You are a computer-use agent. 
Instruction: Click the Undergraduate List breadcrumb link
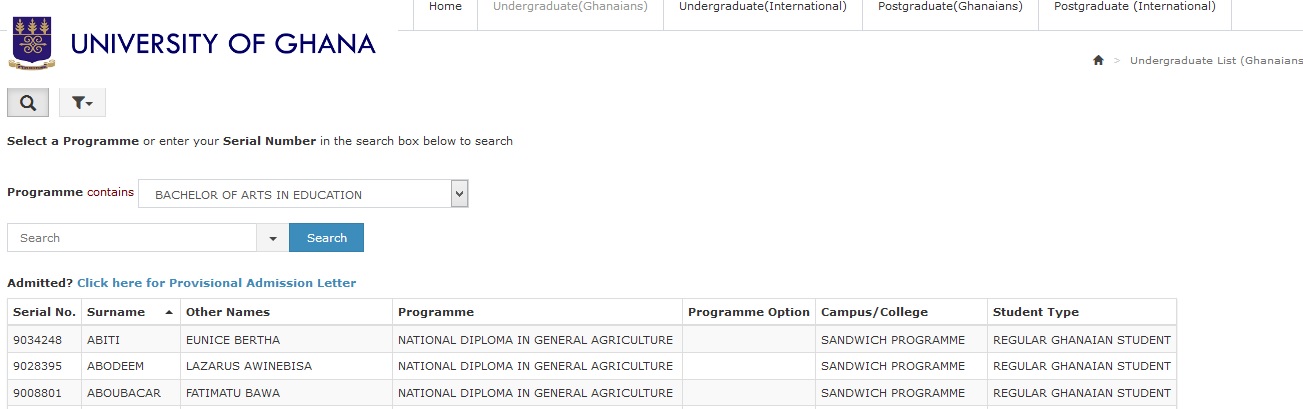1215,61
